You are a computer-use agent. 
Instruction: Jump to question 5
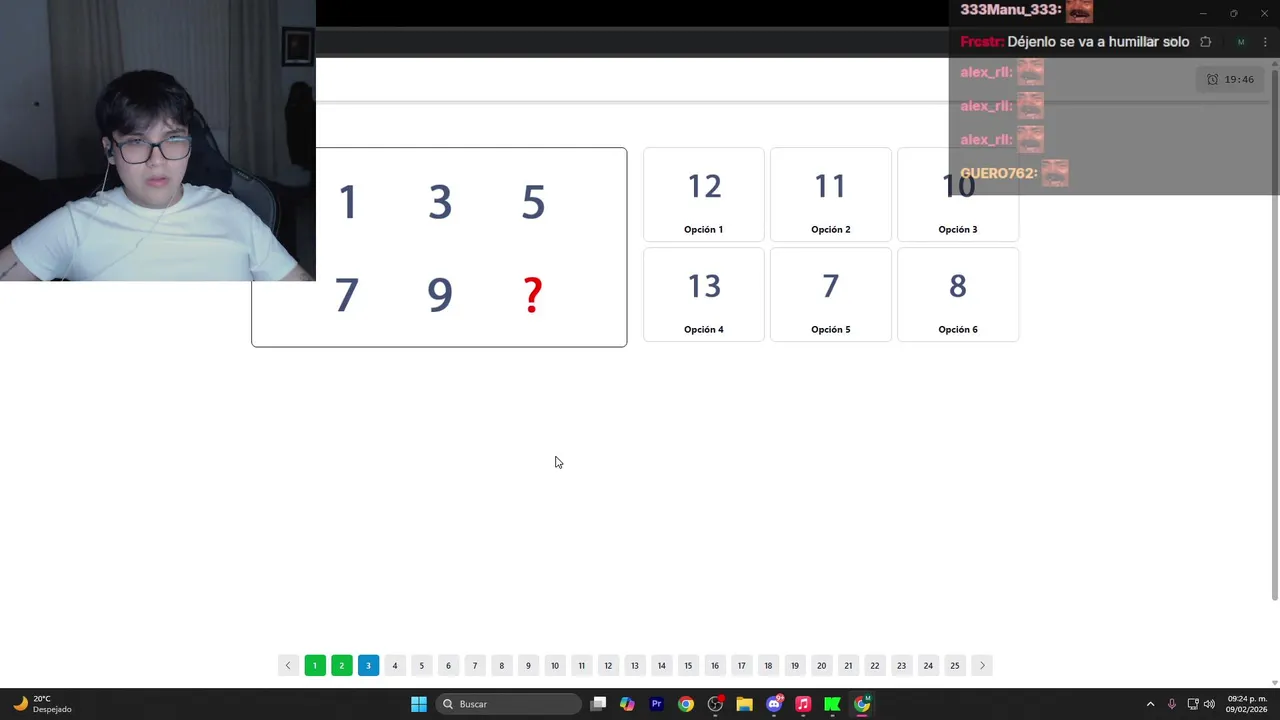[421, 665]
